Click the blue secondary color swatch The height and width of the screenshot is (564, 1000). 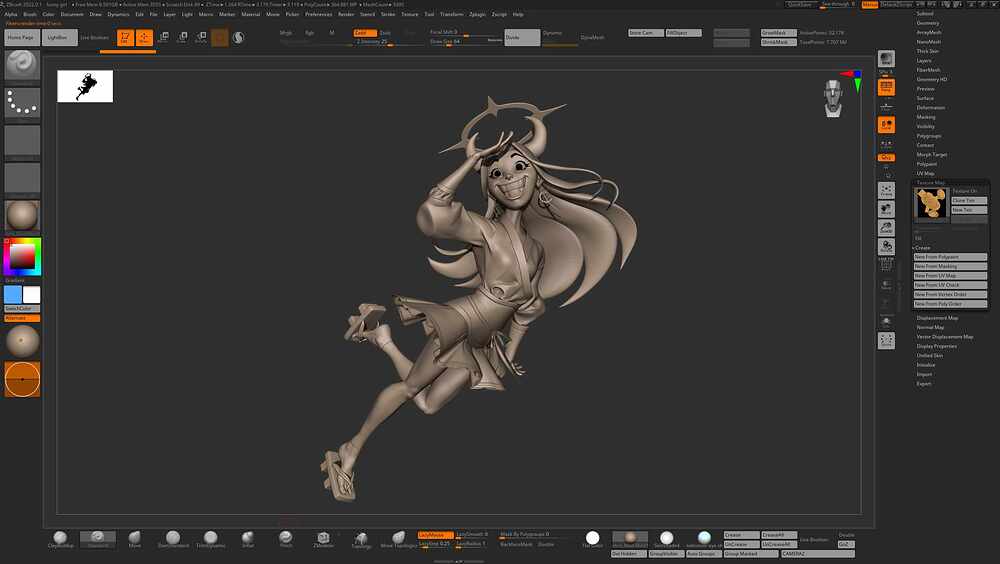[x=13, y=294]
